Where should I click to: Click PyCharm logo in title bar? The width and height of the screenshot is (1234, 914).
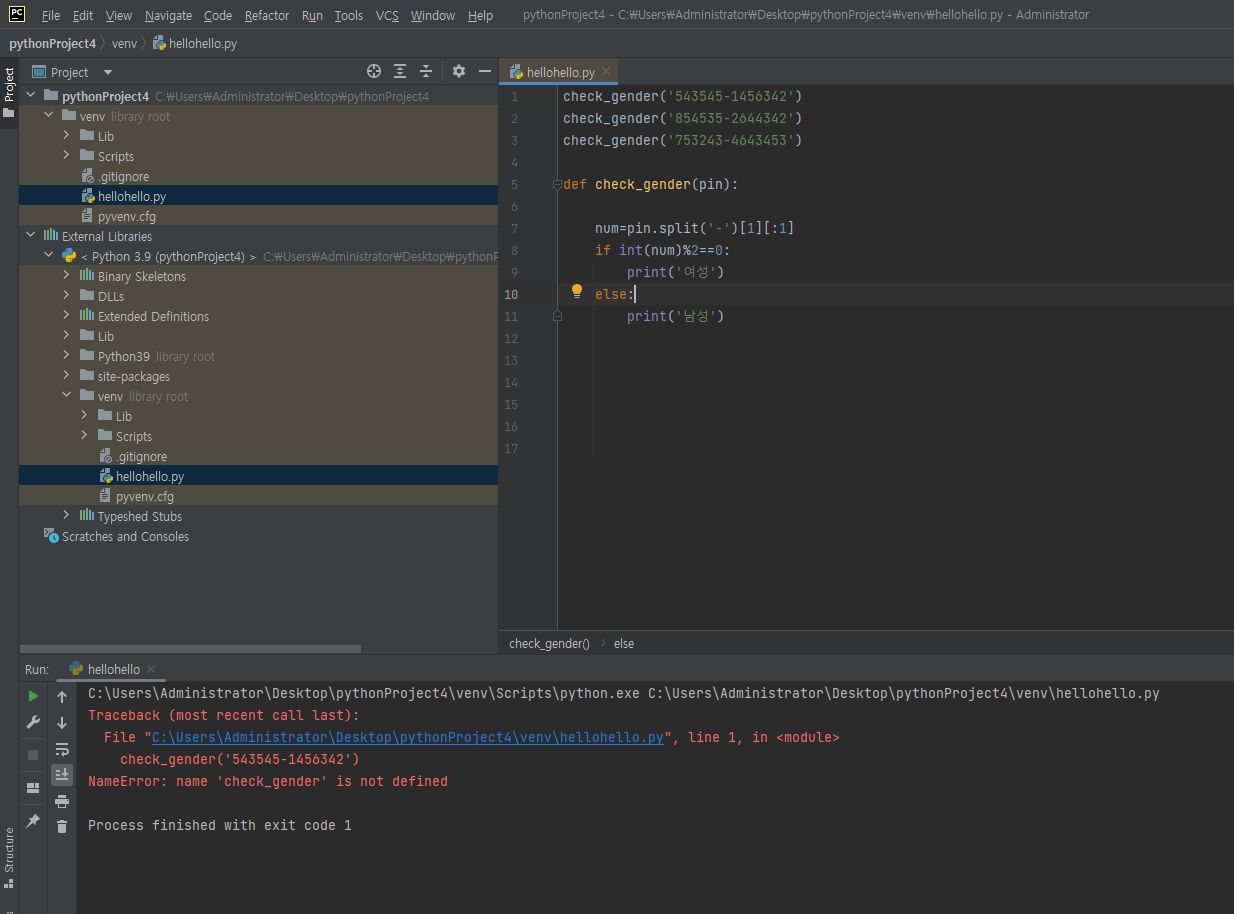point(18,14)
